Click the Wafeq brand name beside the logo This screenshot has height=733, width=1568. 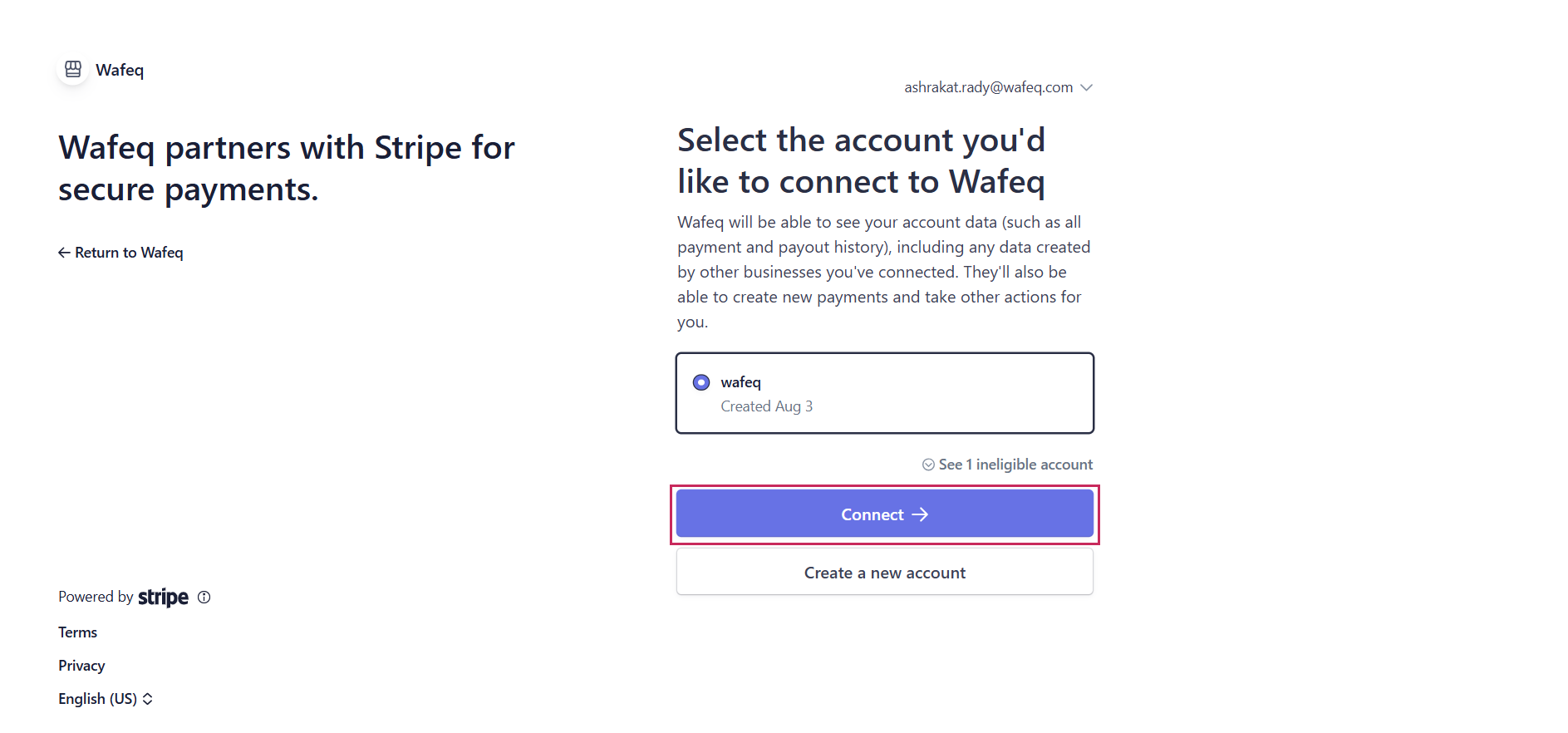click(x=120, y=71)
